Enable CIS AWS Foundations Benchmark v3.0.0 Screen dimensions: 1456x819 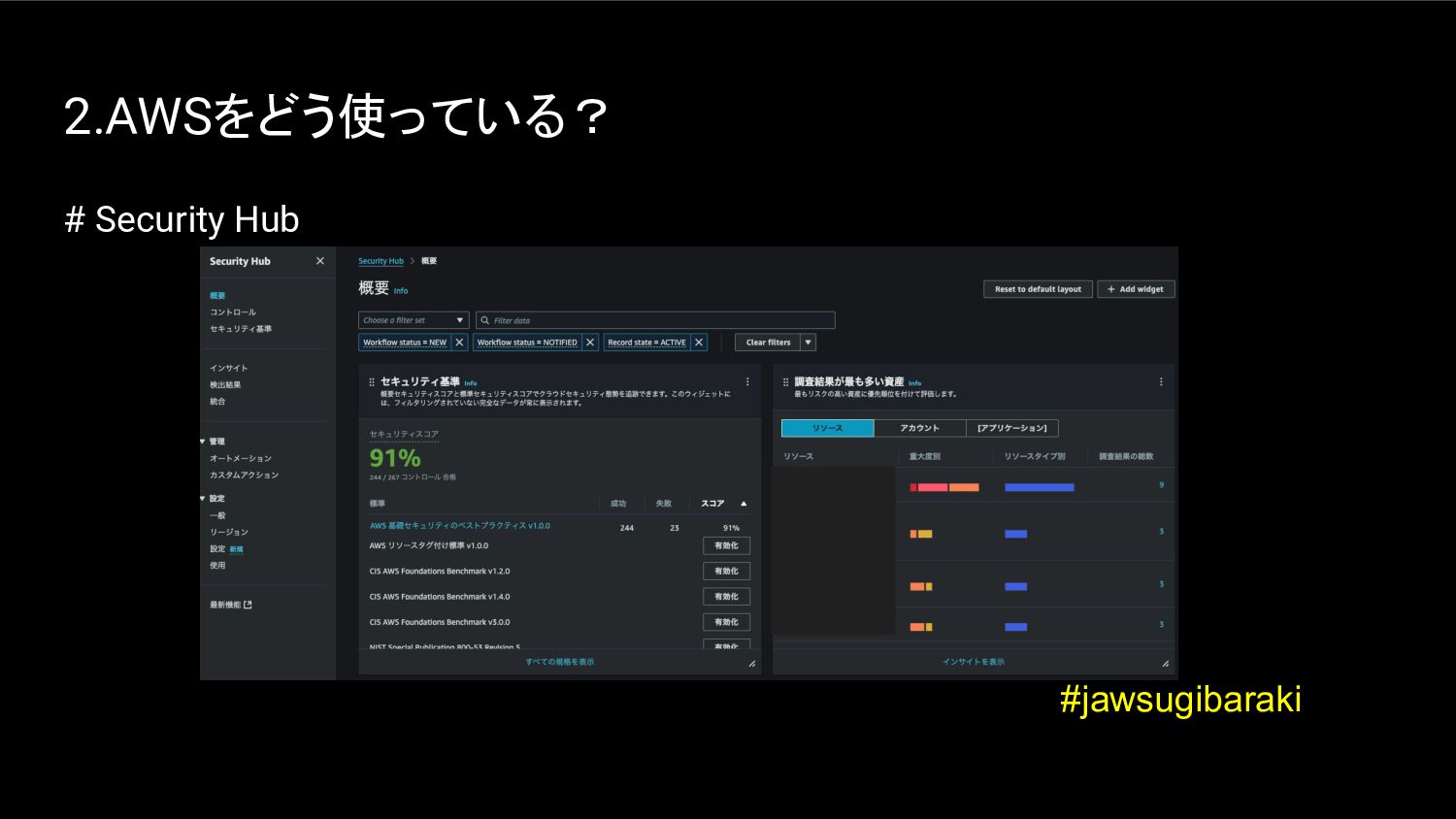pos(726,622)
